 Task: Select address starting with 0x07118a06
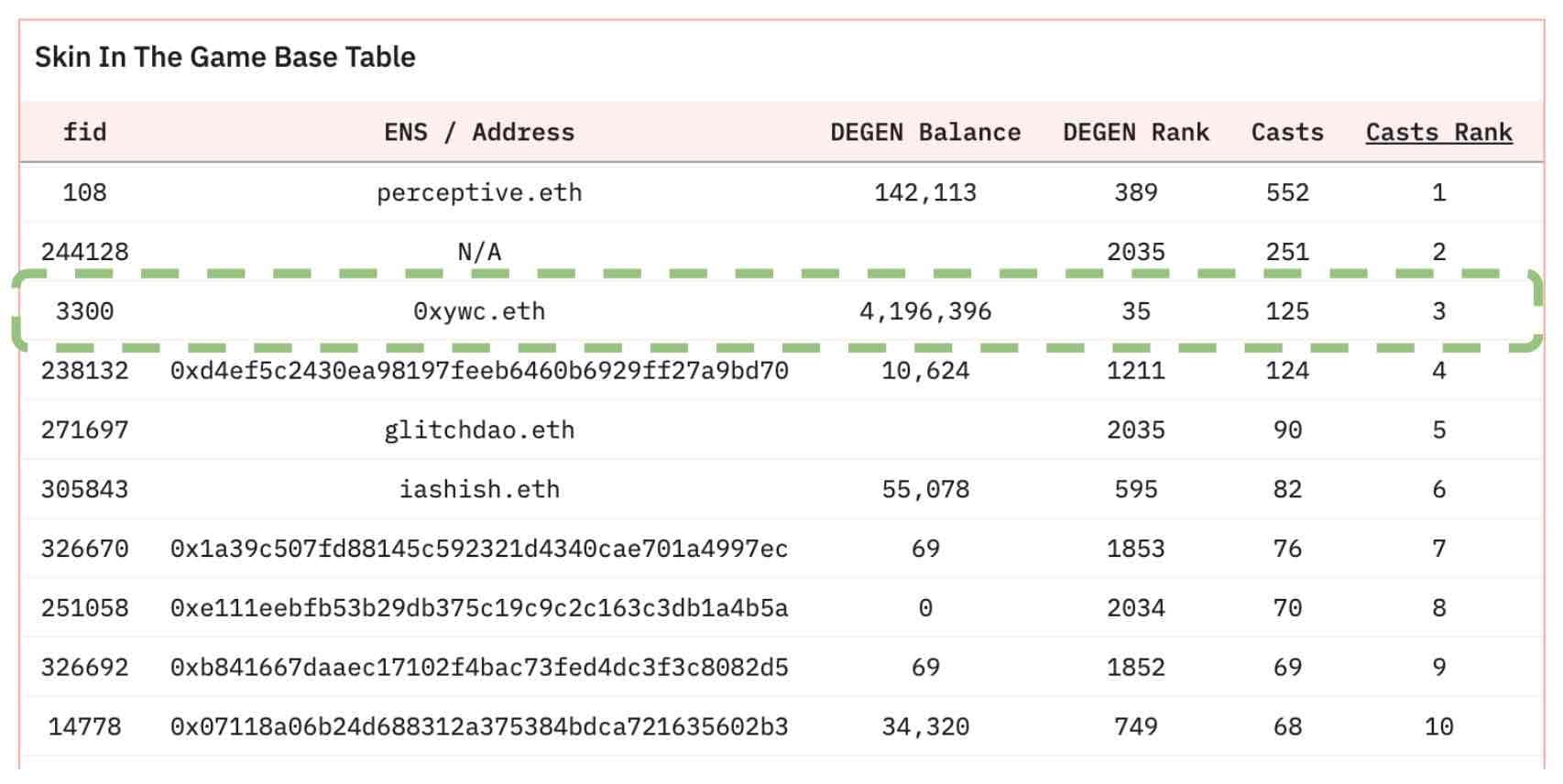[478, 727]
